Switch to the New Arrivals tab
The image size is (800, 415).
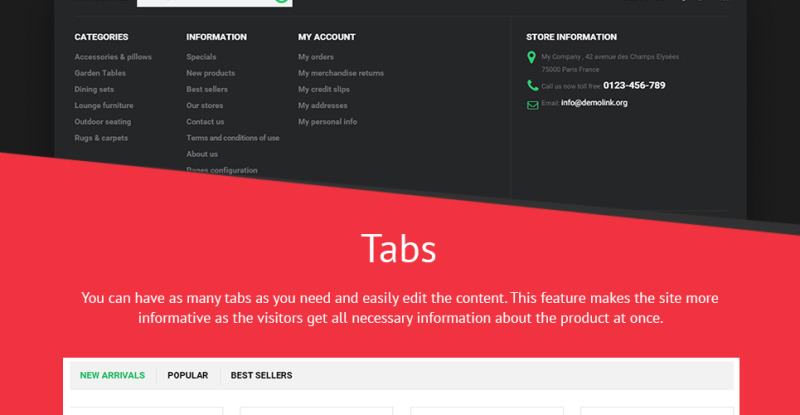point(112,376)
